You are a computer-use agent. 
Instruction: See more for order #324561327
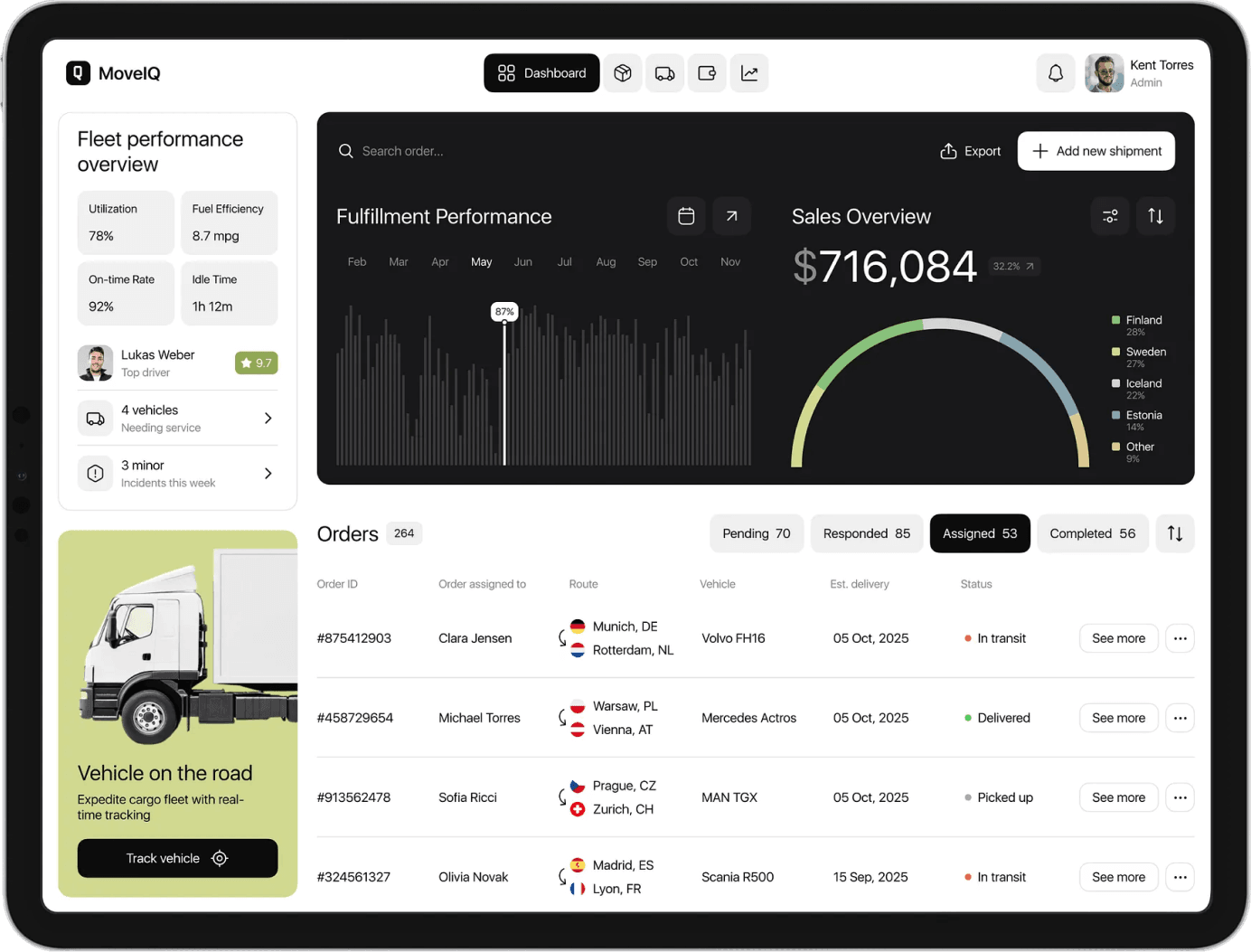click(x=1118, y=877)
